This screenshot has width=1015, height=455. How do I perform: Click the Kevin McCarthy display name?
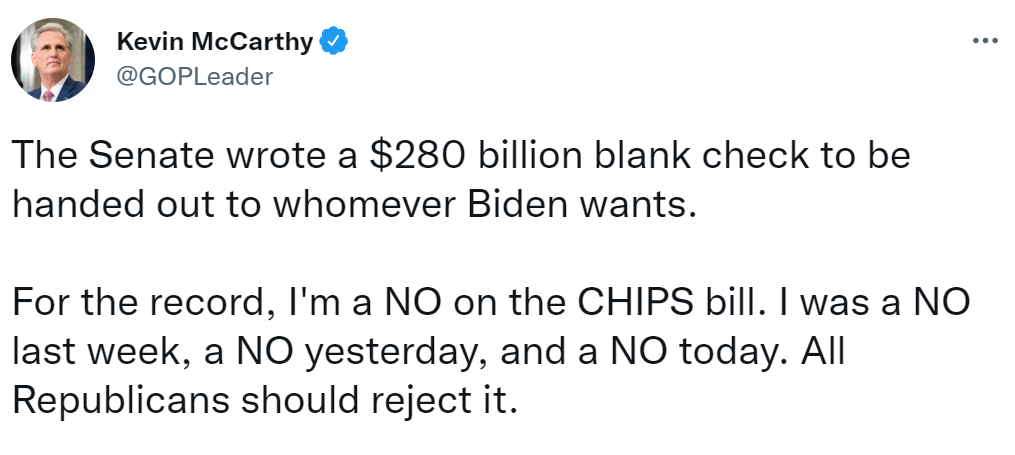click(214, 42)
